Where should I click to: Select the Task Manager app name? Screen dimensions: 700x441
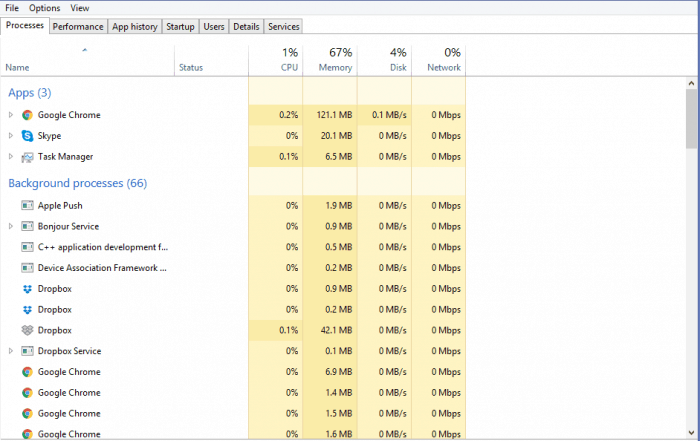(x=66, y=157)
